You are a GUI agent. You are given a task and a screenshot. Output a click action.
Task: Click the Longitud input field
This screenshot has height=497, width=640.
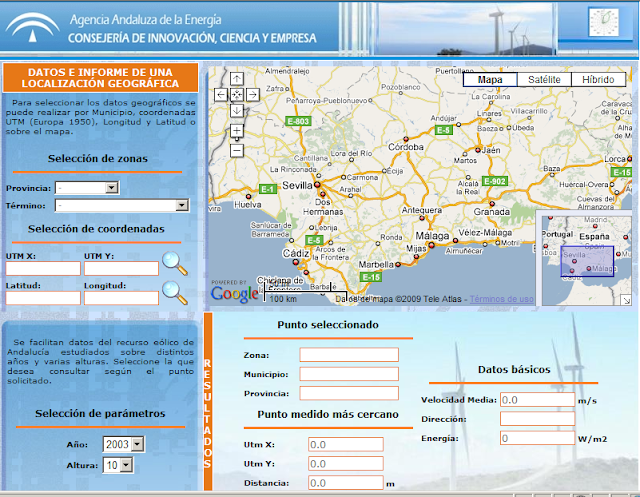coord(121,298)
